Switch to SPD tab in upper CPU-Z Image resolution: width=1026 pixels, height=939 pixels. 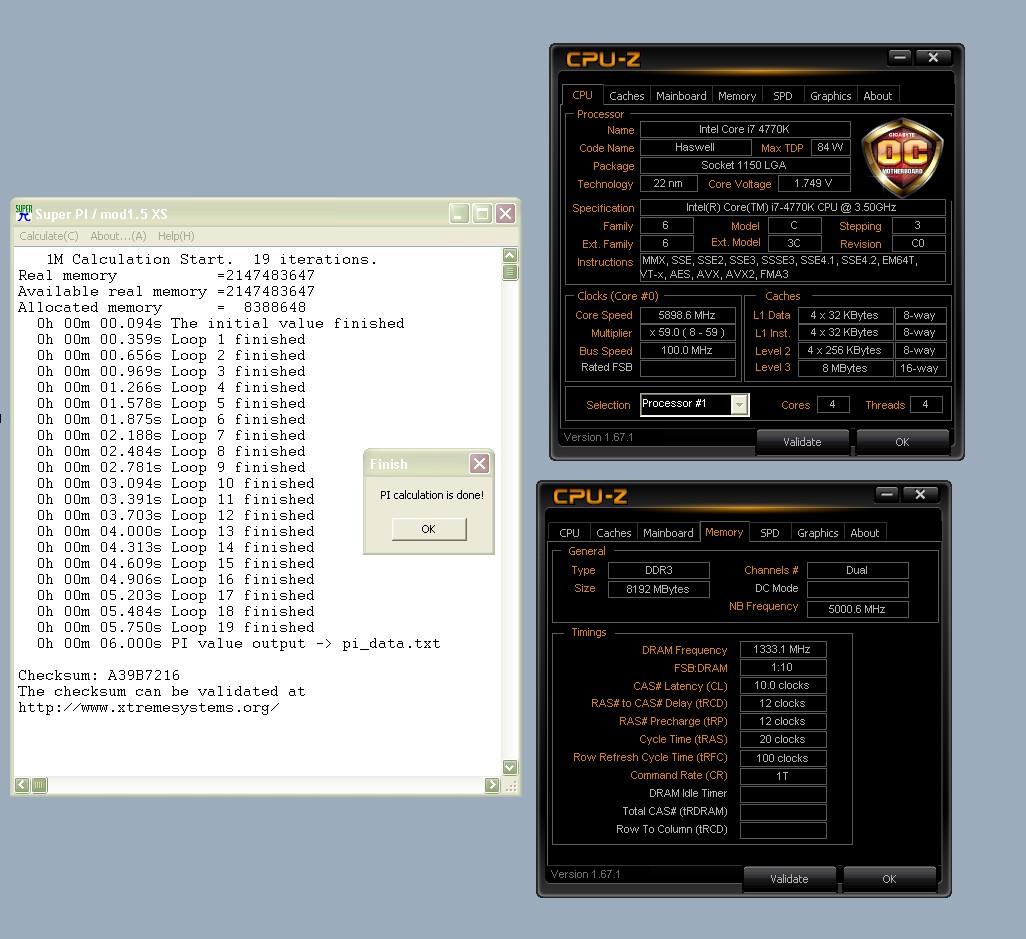[x=783, y=96]
